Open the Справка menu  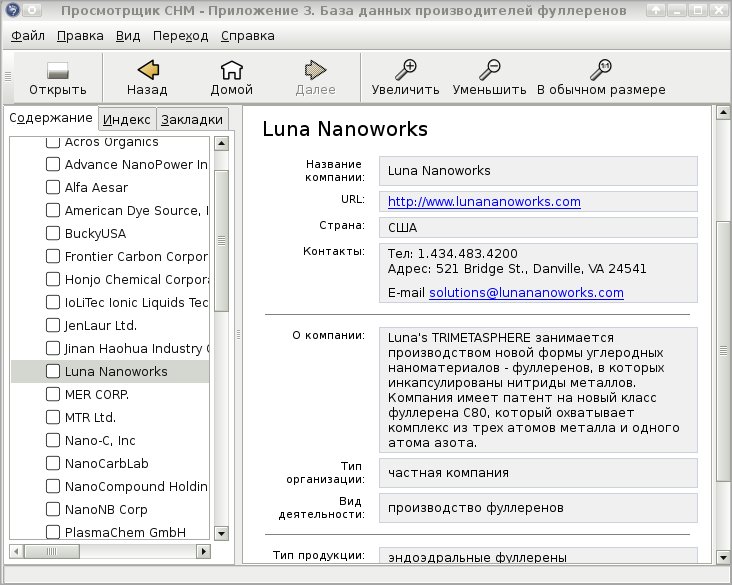247,36
